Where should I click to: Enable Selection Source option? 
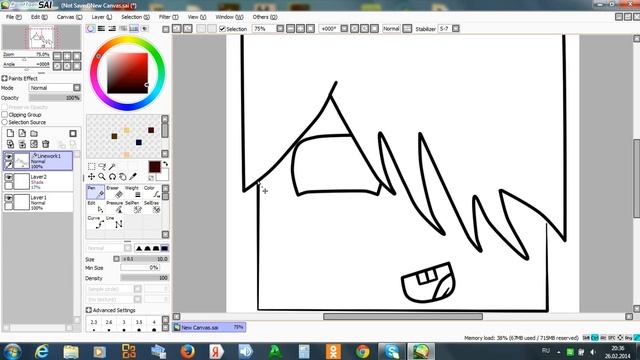pyautogui.click(x=4, y=122)
